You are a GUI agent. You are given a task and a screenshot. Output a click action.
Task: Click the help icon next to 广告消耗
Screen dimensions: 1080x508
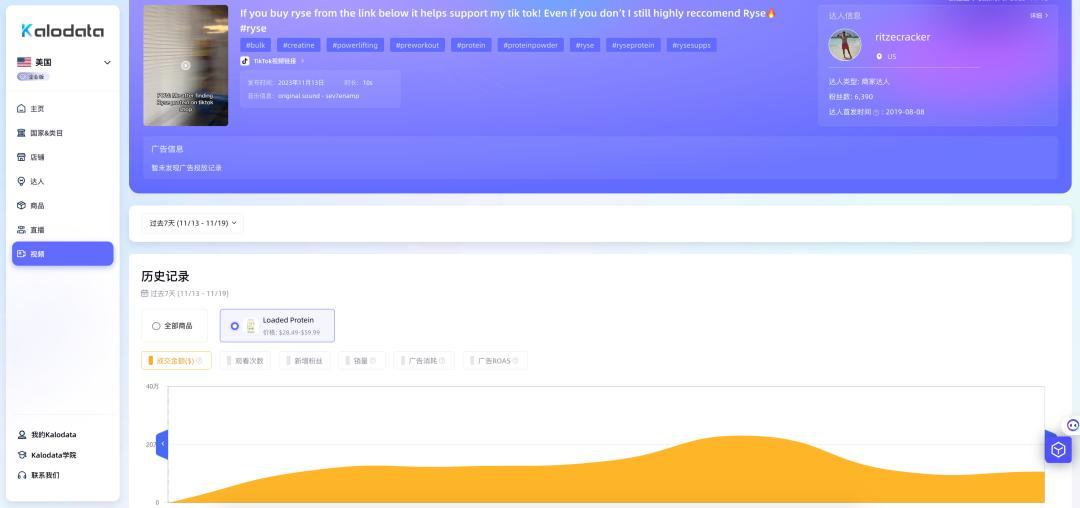click(x=442, y=361)
